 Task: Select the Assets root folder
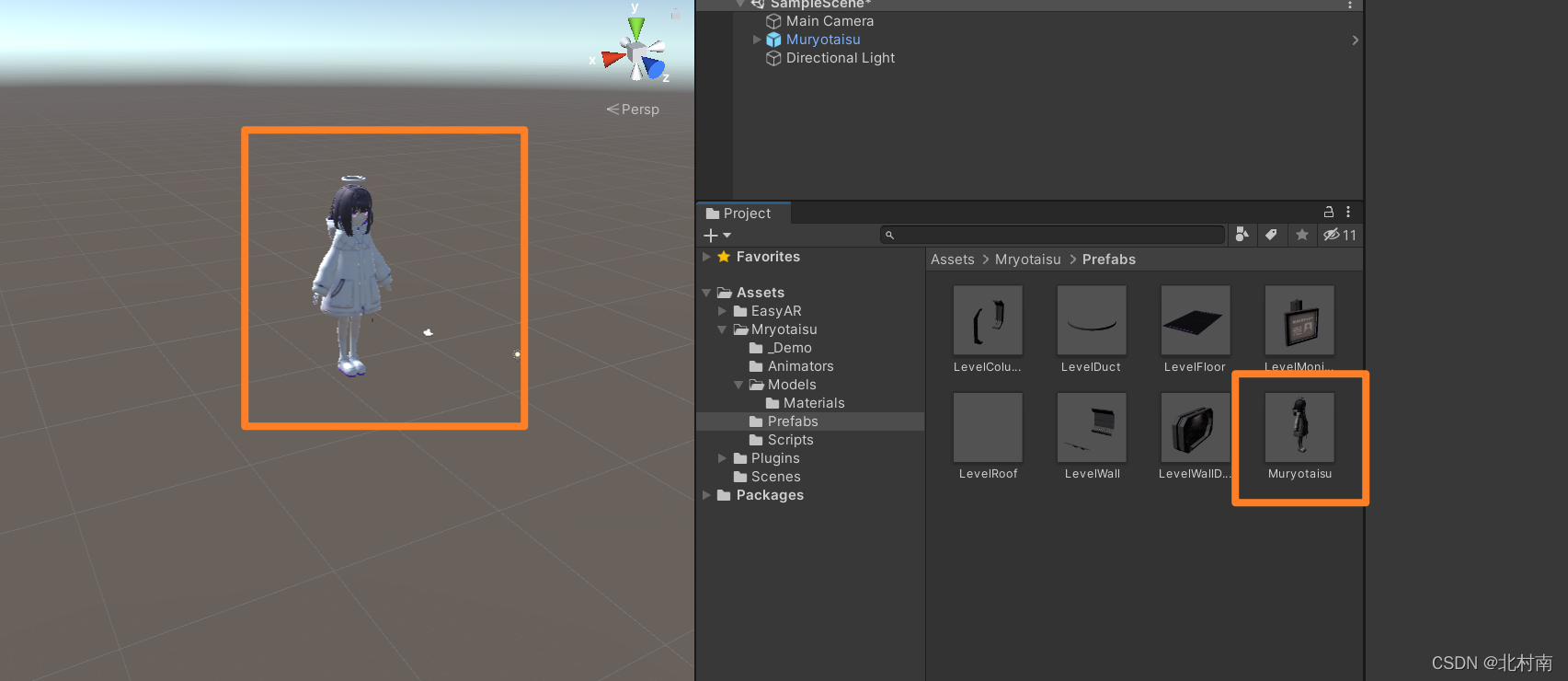point(760,293)
